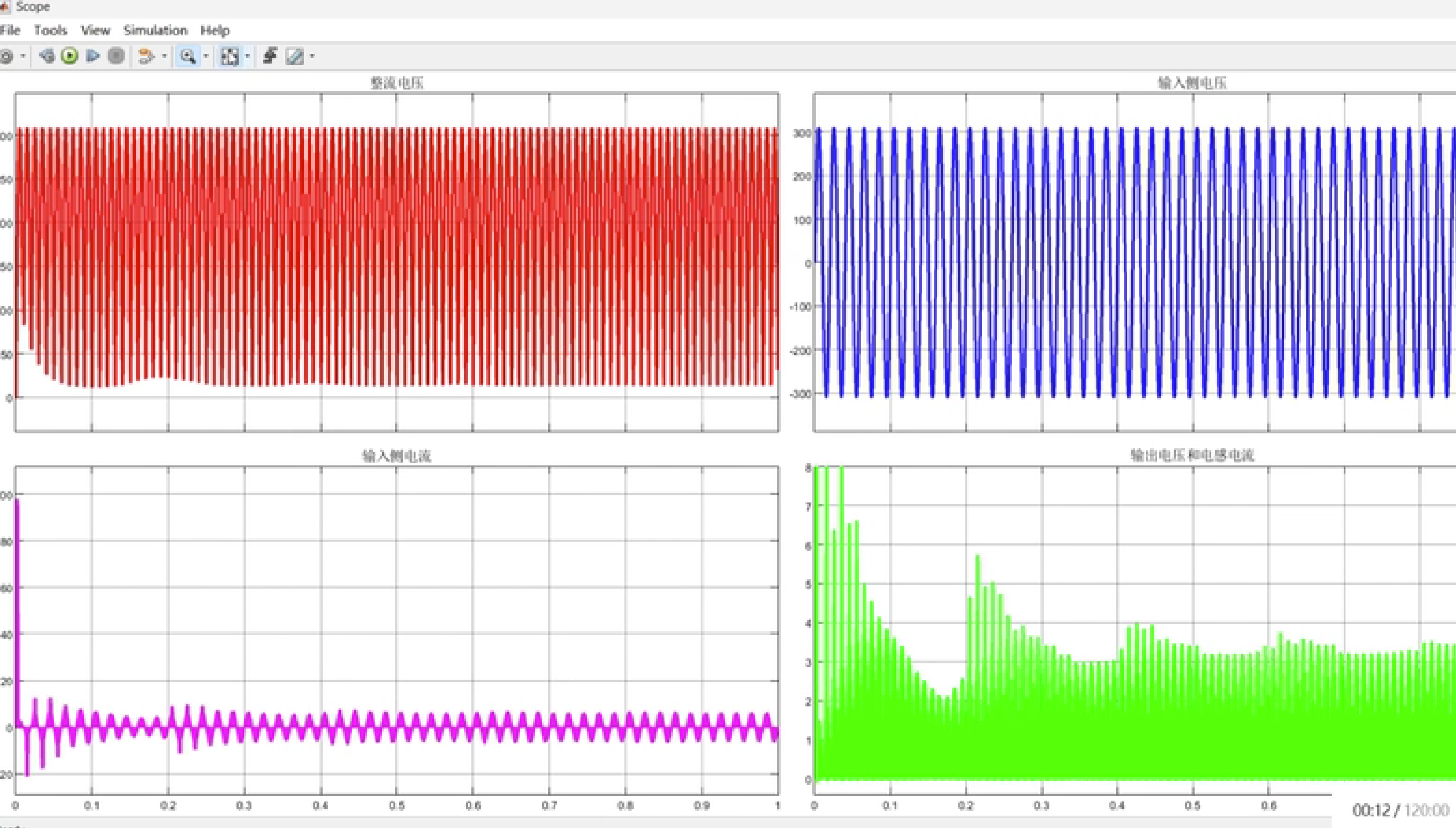Open the Zoom tool dropdown arrow

(x=206, y=56)
